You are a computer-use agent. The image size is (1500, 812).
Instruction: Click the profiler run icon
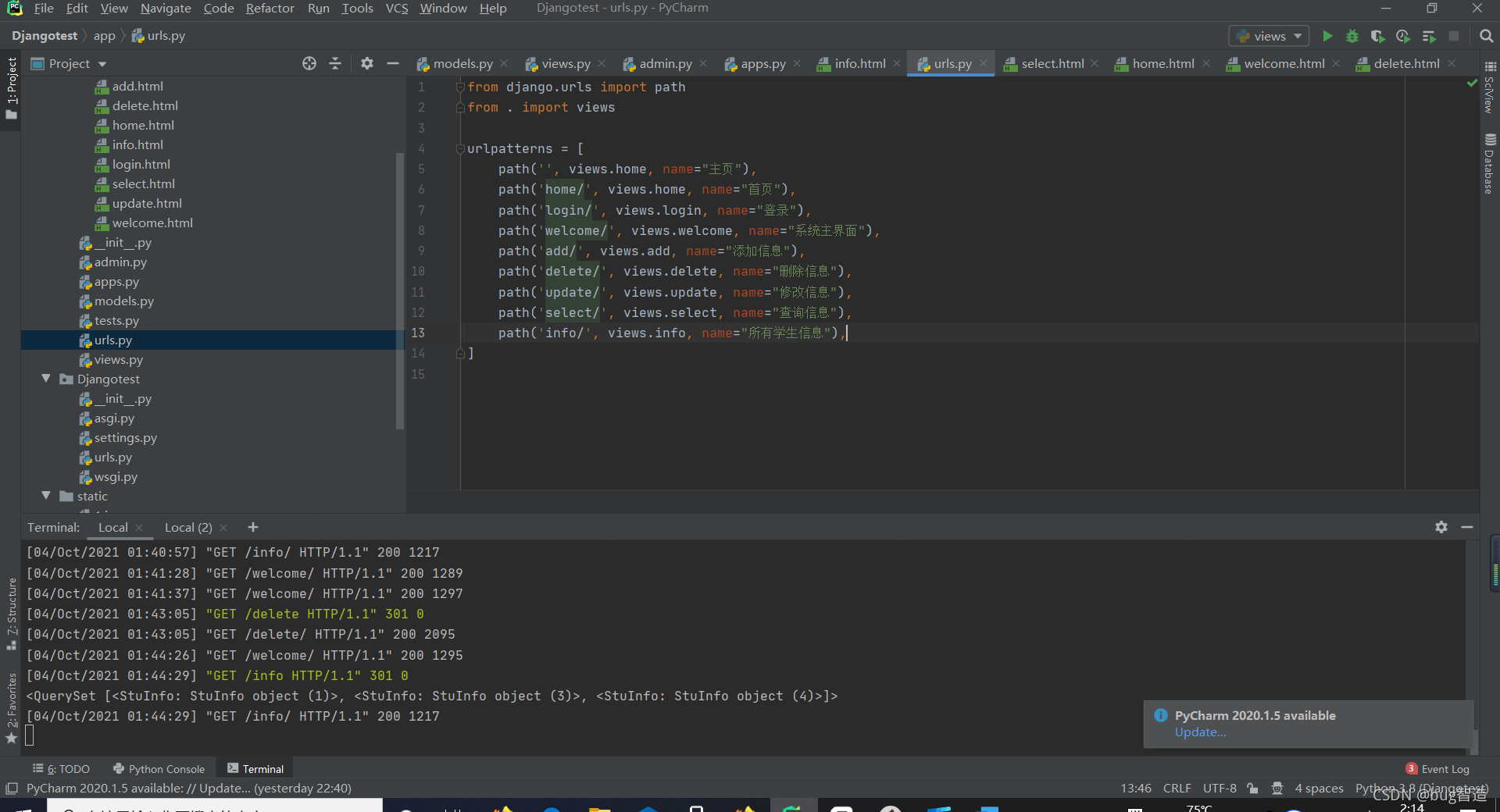[x=1403, y=36]
